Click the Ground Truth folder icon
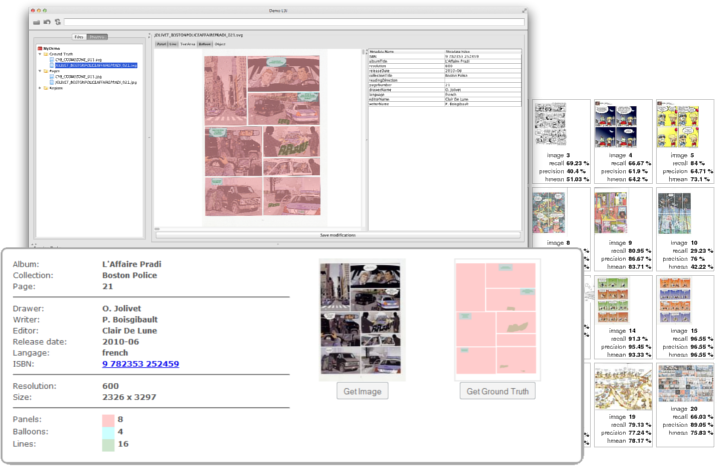The image size is (717, 466). [46, 54]
